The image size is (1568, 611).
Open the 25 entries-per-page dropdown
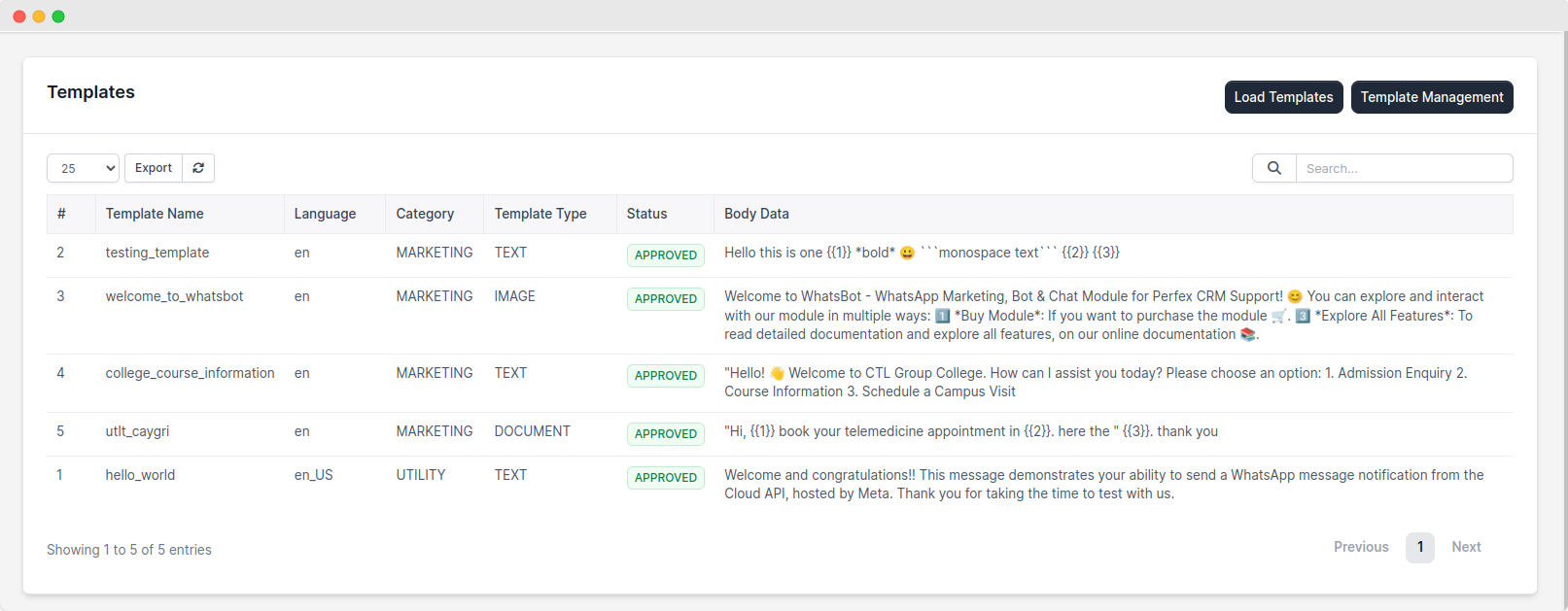[83, 168]
